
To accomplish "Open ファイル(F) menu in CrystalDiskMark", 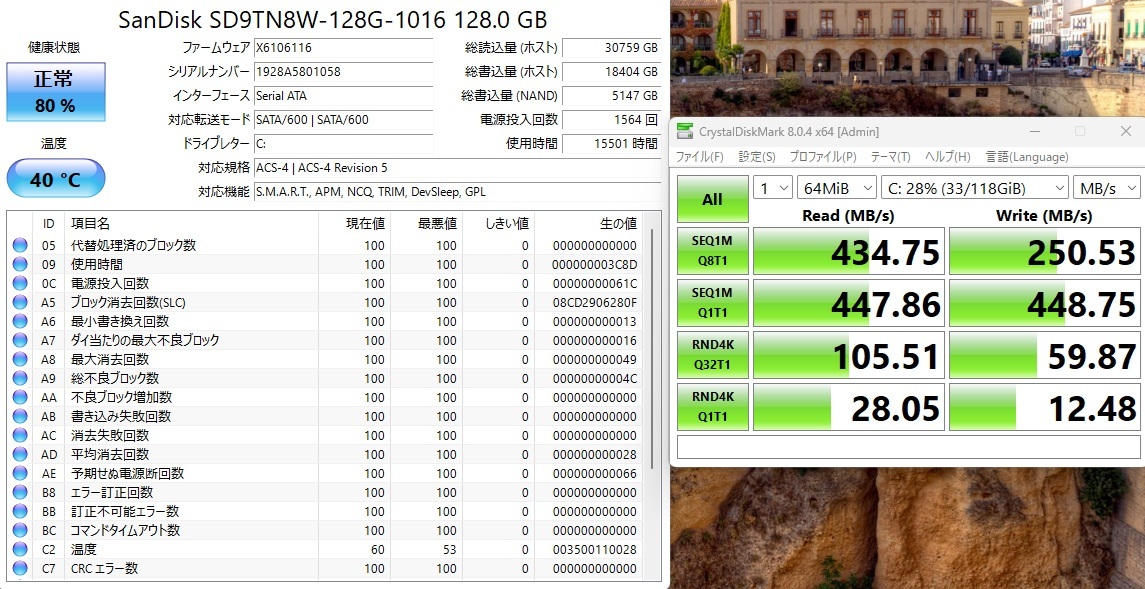I will coord(700,157).
